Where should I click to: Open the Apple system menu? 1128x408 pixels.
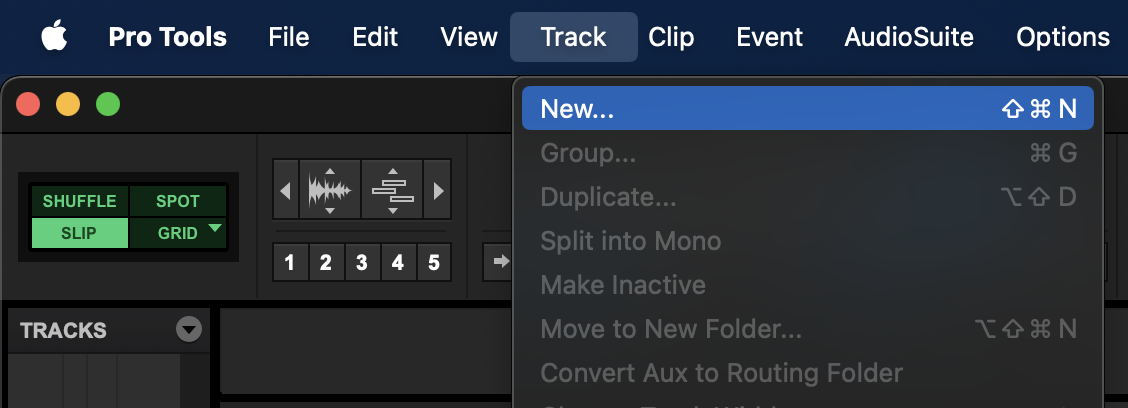point(54,38)
